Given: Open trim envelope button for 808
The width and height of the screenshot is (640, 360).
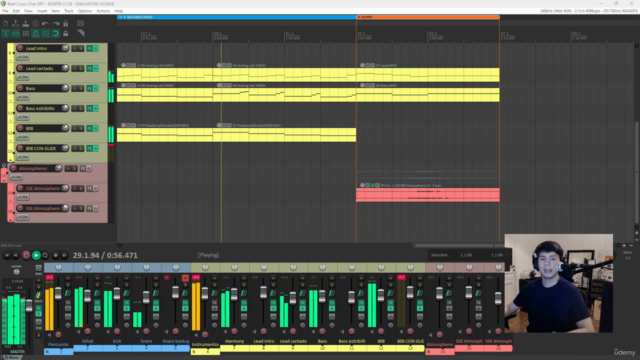Looking at the screenshot, I should point(22,137).
